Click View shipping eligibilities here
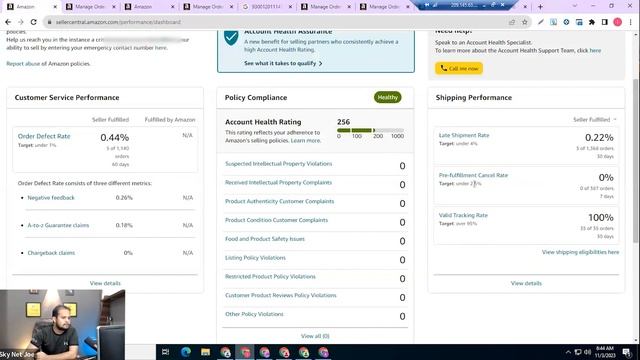 pos(580,252)
